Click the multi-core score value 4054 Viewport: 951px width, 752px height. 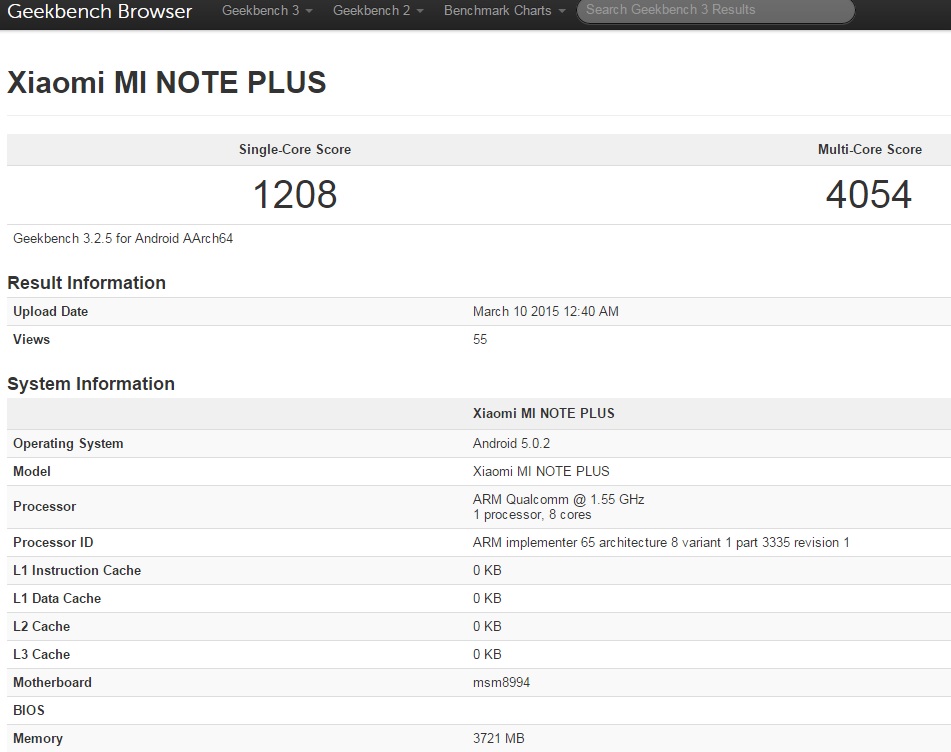click(x=869, y=195)
